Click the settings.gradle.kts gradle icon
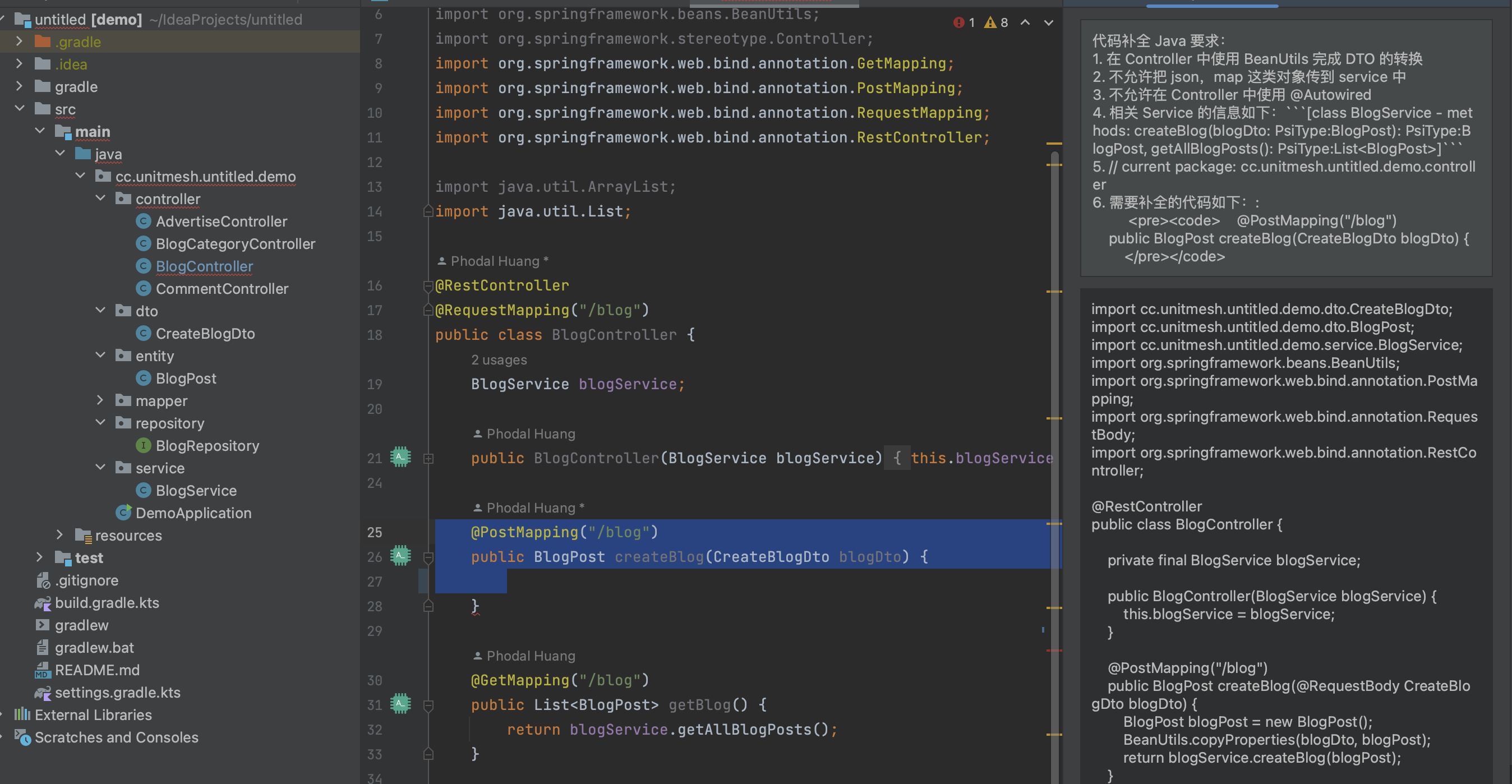Viewport: 1512px width, 784px height. (43, 693)
